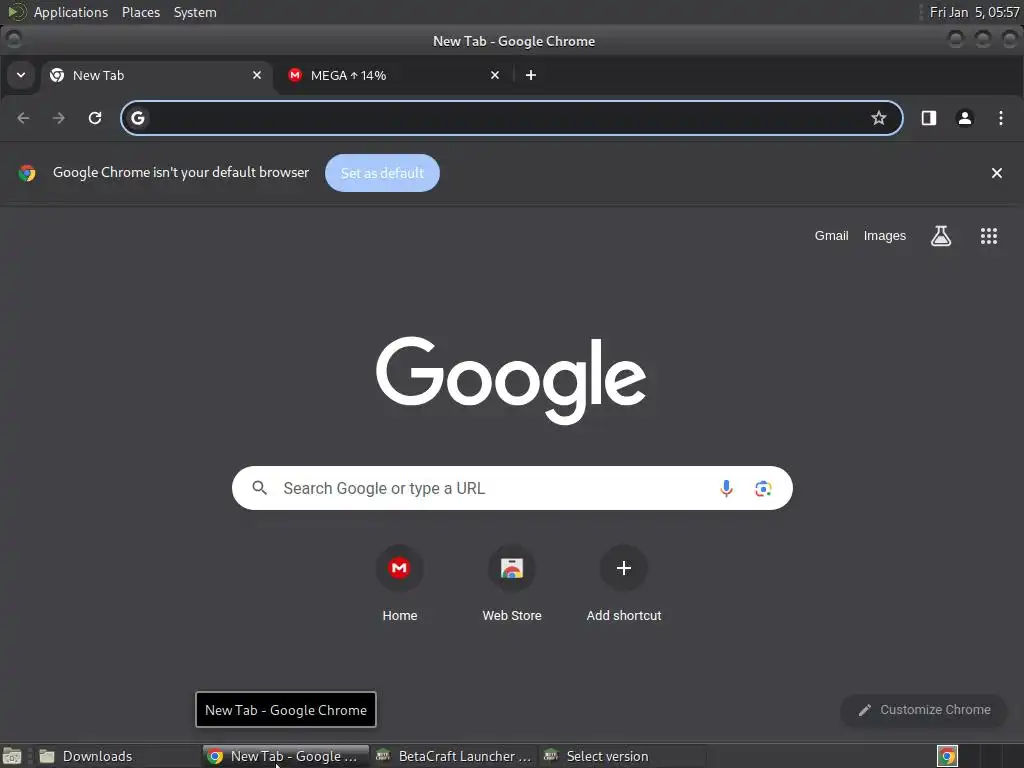Viewport: 1024px width, 768px height.
Task: Click the Google icon in address bar
Action: click(x=138, y=118)
